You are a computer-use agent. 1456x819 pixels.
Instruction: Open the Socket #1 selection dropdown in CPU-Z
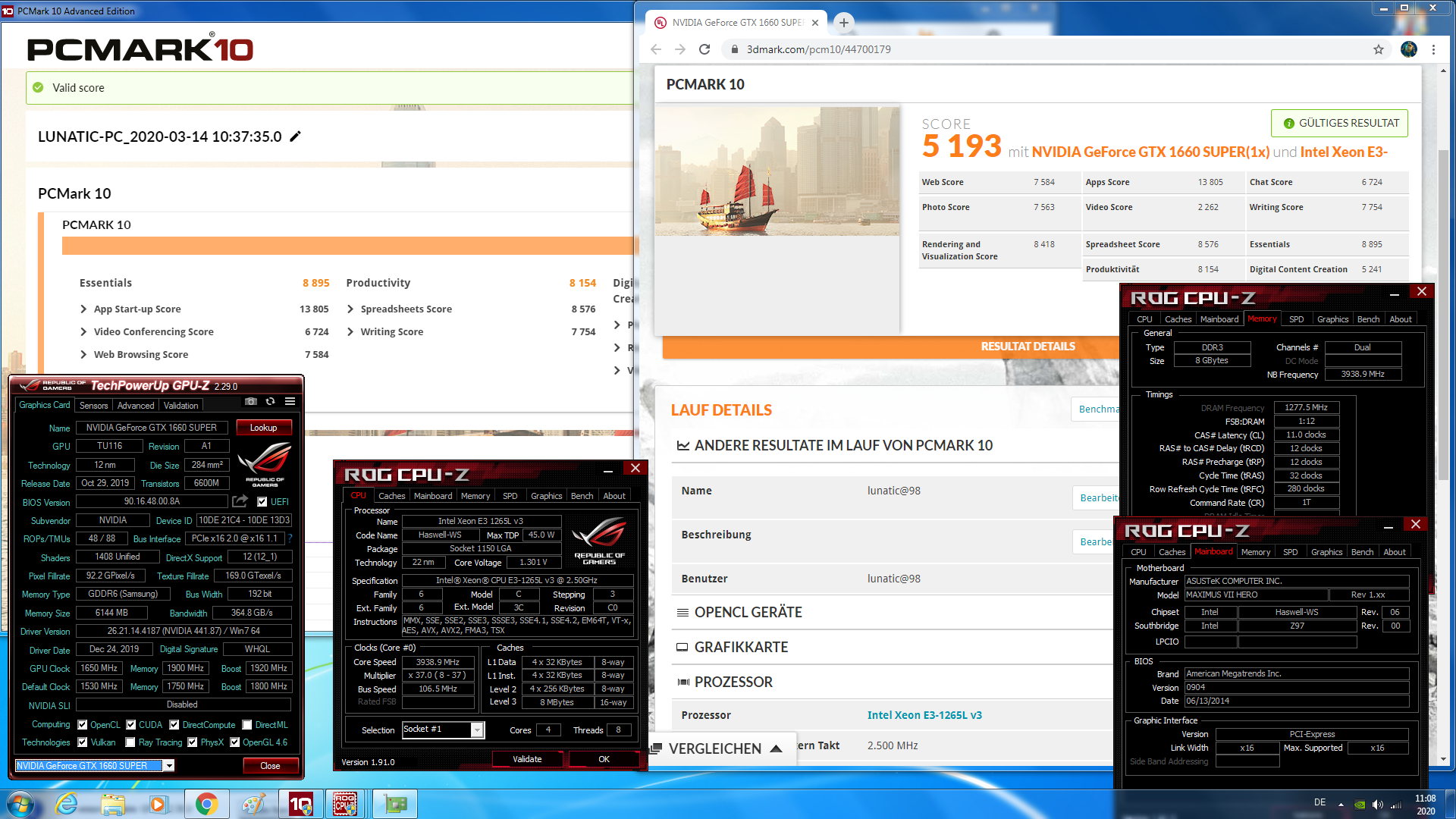pos(477,730)
